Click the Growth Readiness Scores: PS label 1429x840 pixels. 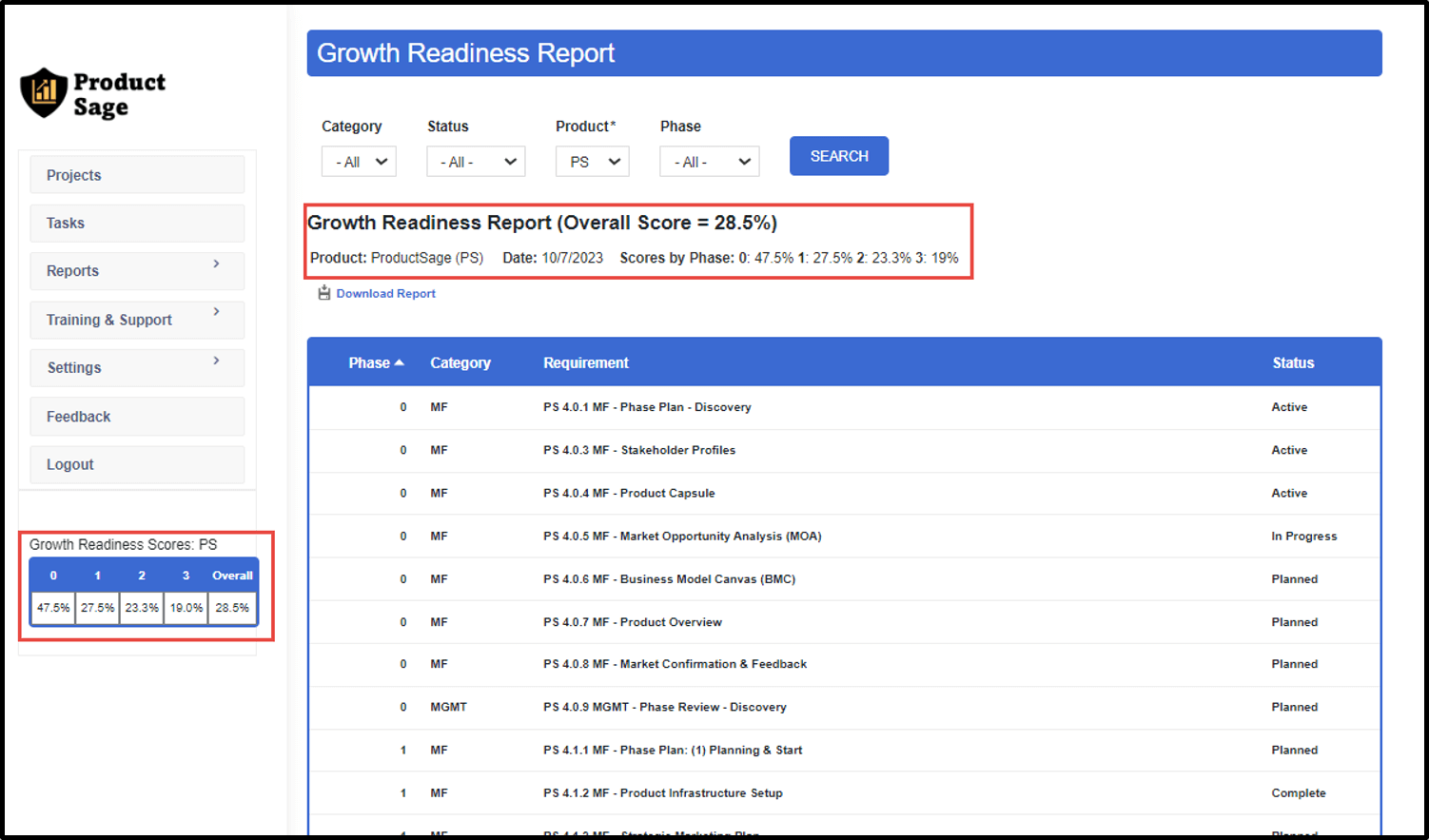(x=123, y=544)
